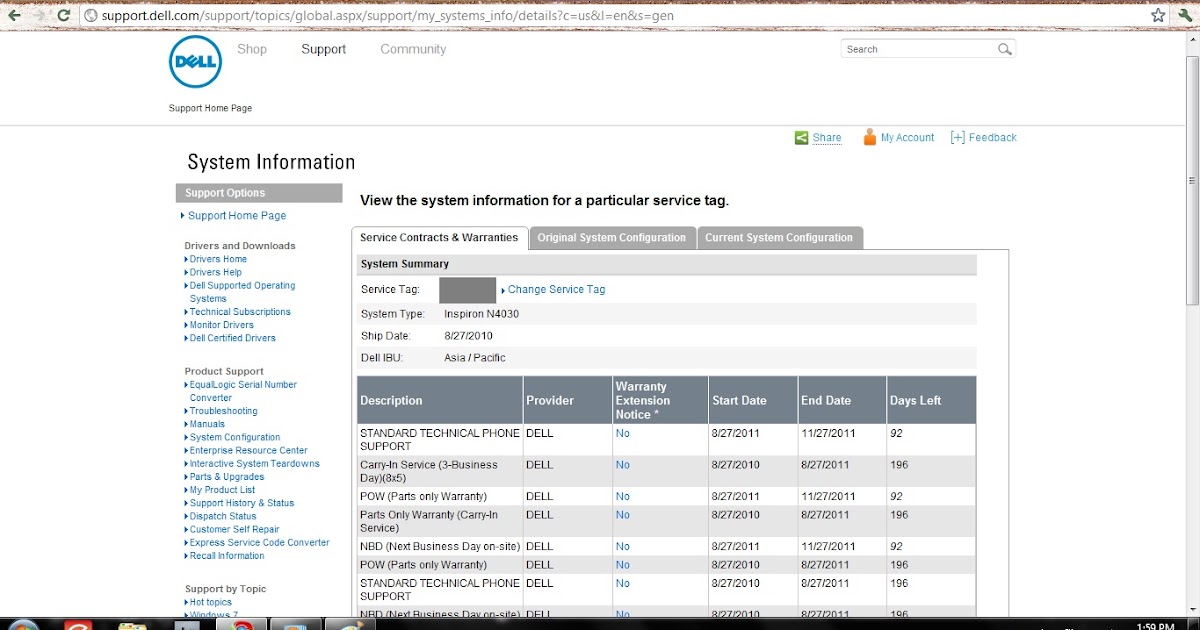Open EqualLogic Serial Number Converter link
The image size is (1200, 630).
tap(243, 391)
